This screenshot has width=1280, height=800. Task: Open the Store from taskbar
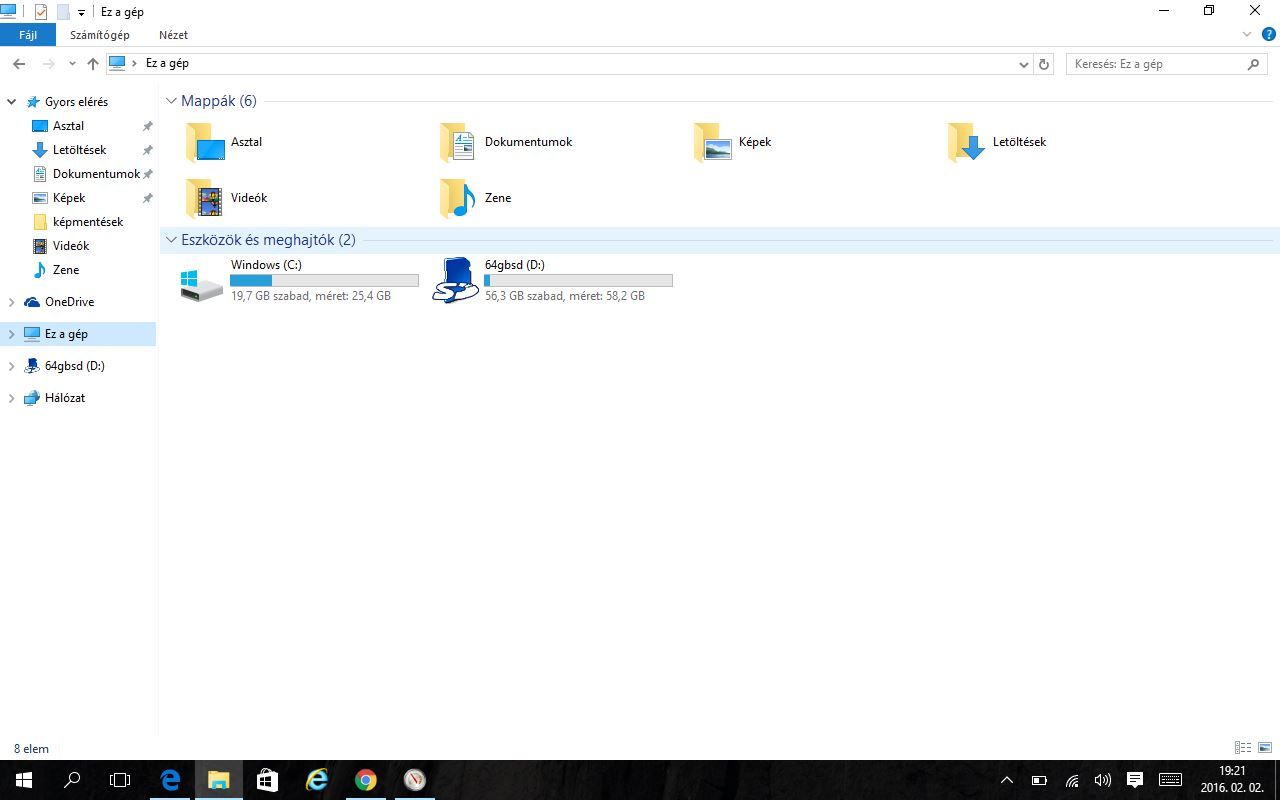(267, 780)
